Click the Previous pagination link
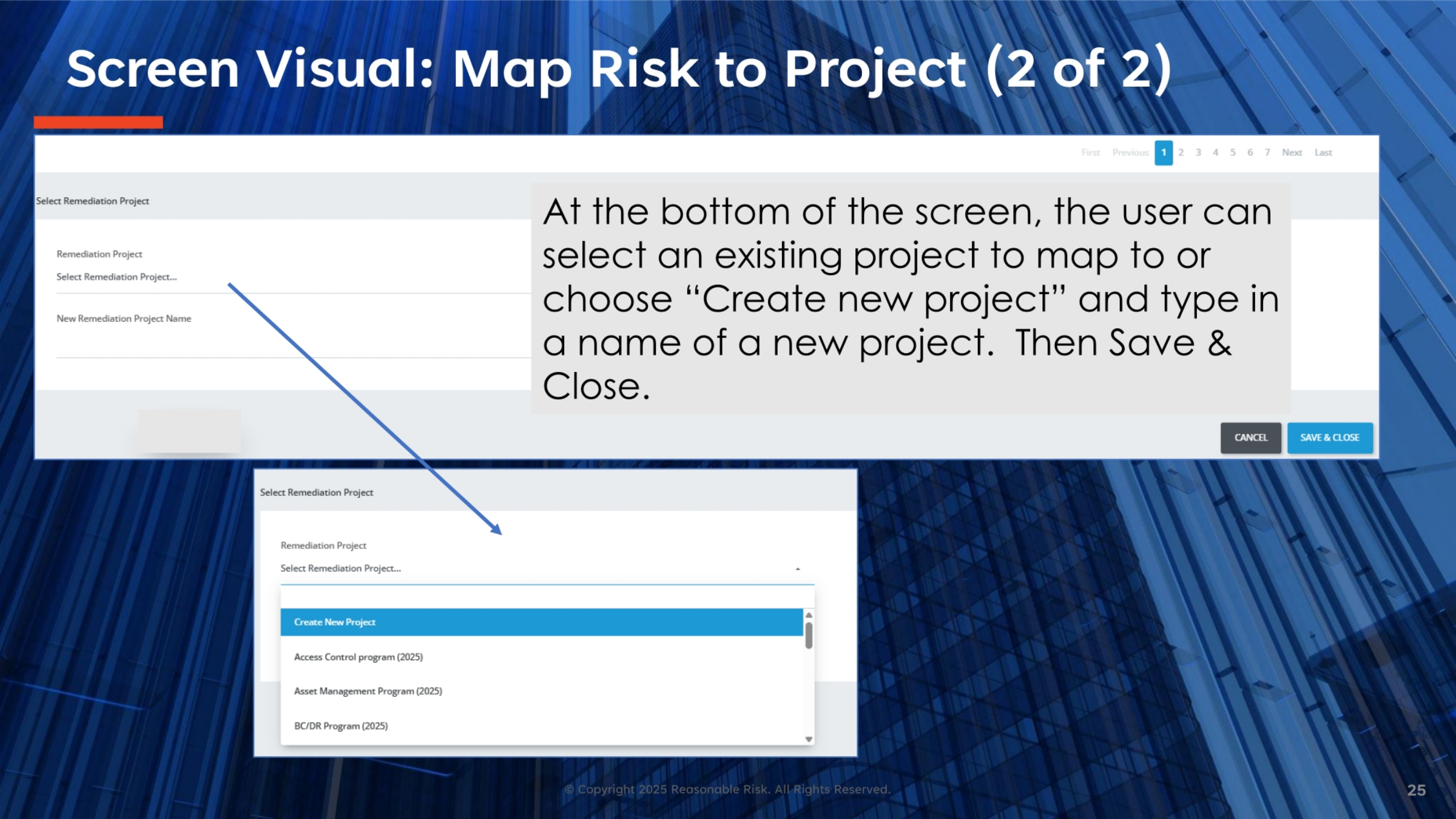The height and width of the screenshot is (819, 1456). click(x=1130, y=152)
